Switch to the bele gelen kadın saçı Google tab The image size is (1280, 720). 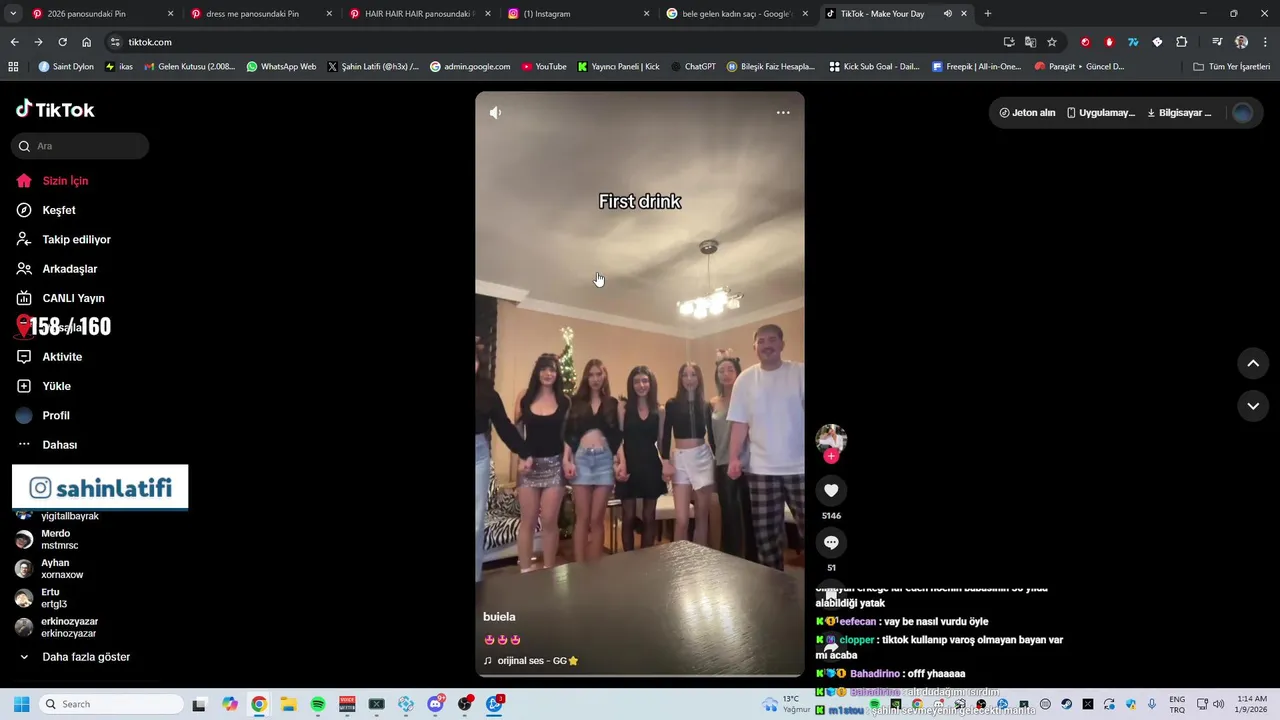coord(737,14)
